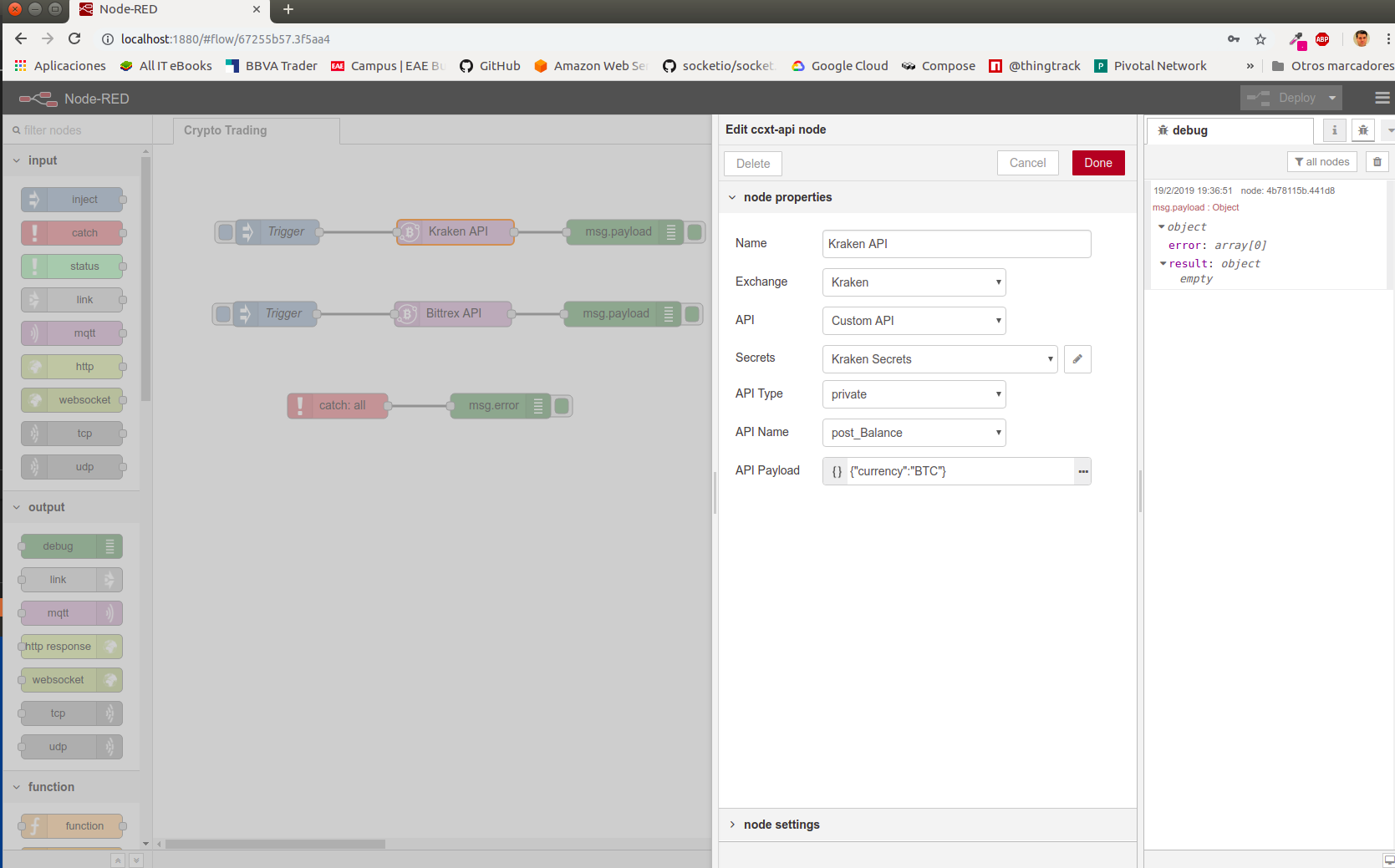Select the function node in palette
The height and width of the screenshot is (868, 1395).
point(73,826)
